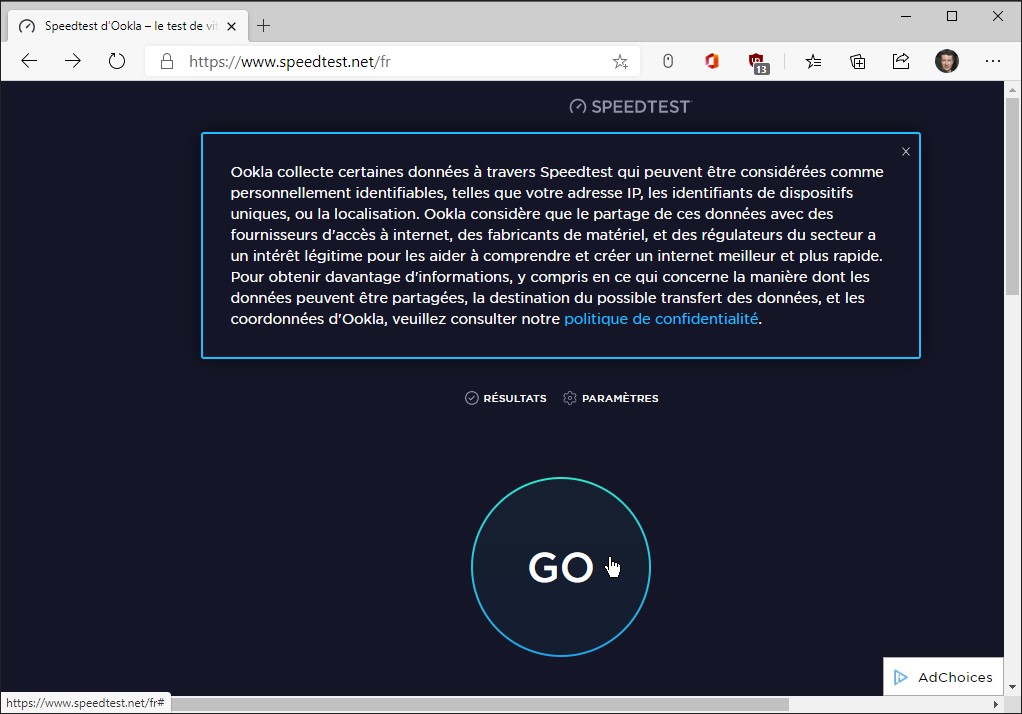Click the Speedtest logo
Viewport: 1022px width, 714px height.
630,106
